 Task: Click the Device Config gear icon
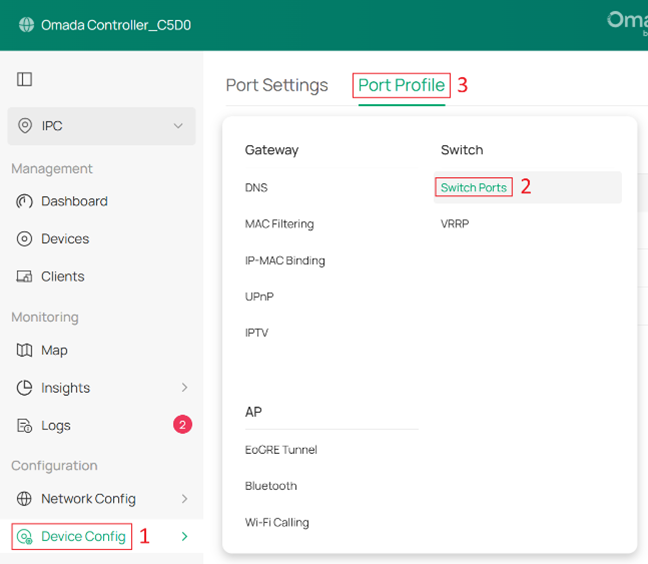point(24,536)
